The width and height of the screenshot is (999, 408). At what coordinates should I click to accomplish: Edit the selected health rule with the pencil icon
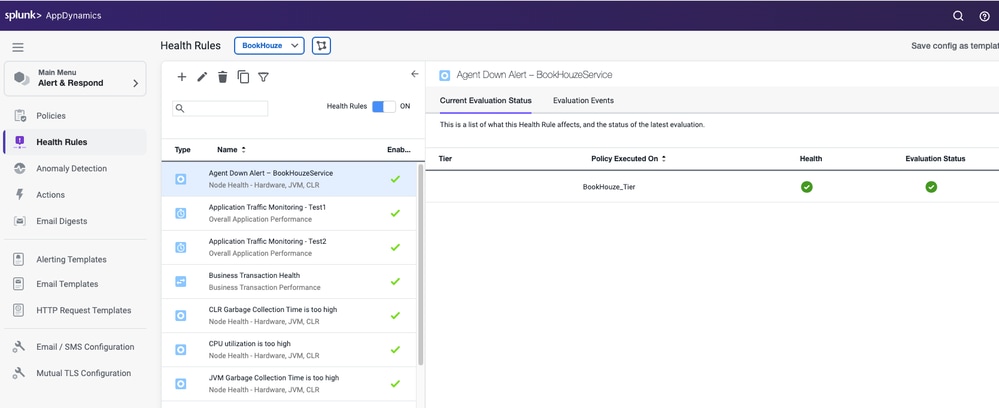(202, 76)
